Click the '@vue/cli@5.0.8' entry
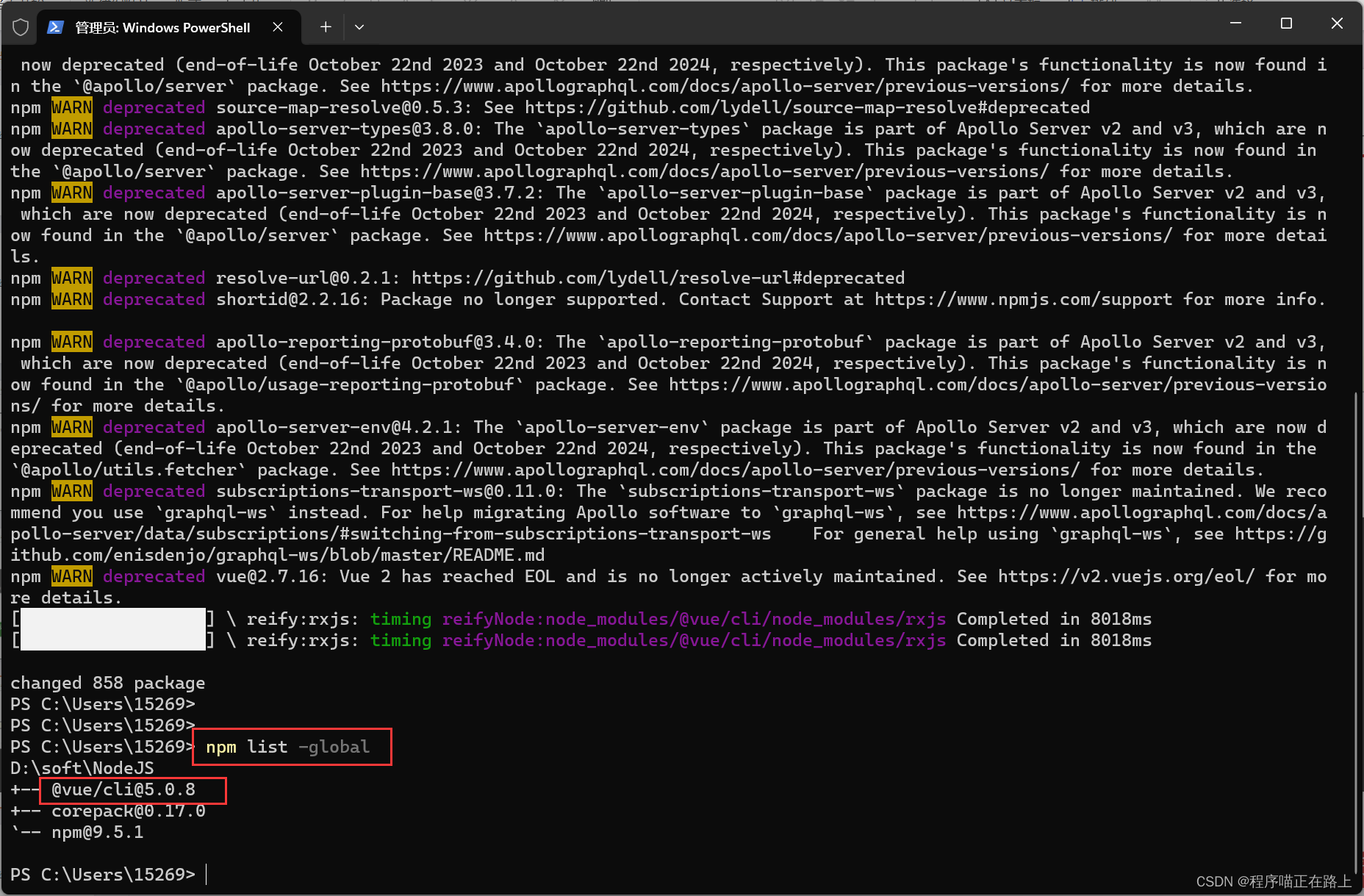 tap(123, 789)
